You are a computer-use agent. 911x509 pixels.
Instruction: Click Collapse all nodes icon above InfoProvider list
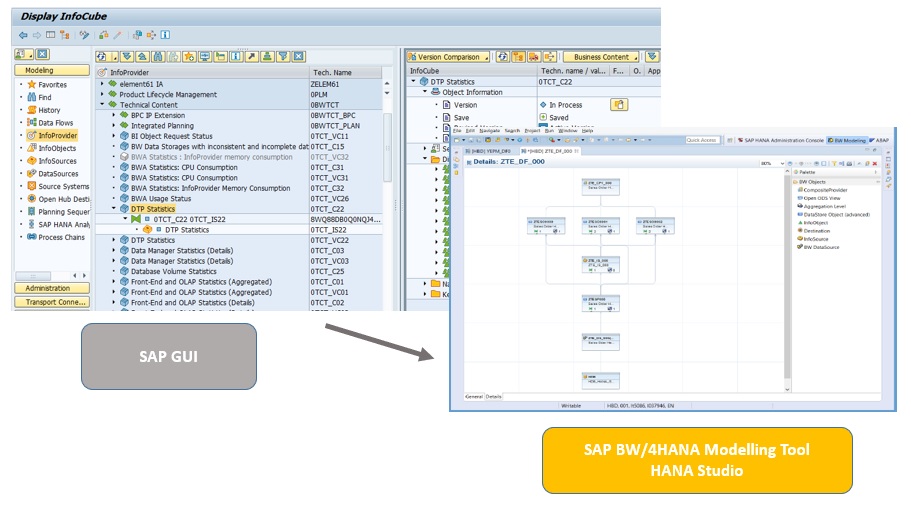142,56
